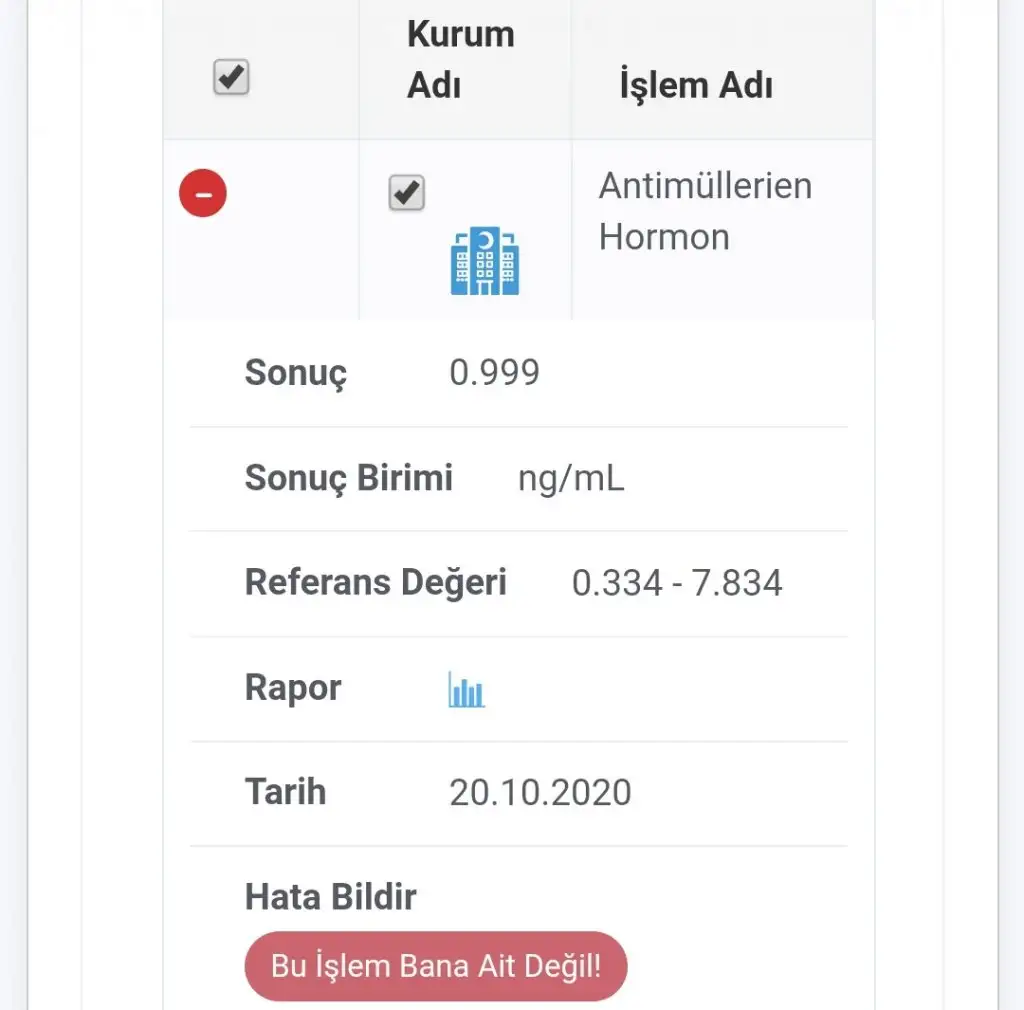Click the "Kurum Adı" column header
The height and width of the screenshot is (1010, 1024).
pos(460,60)
